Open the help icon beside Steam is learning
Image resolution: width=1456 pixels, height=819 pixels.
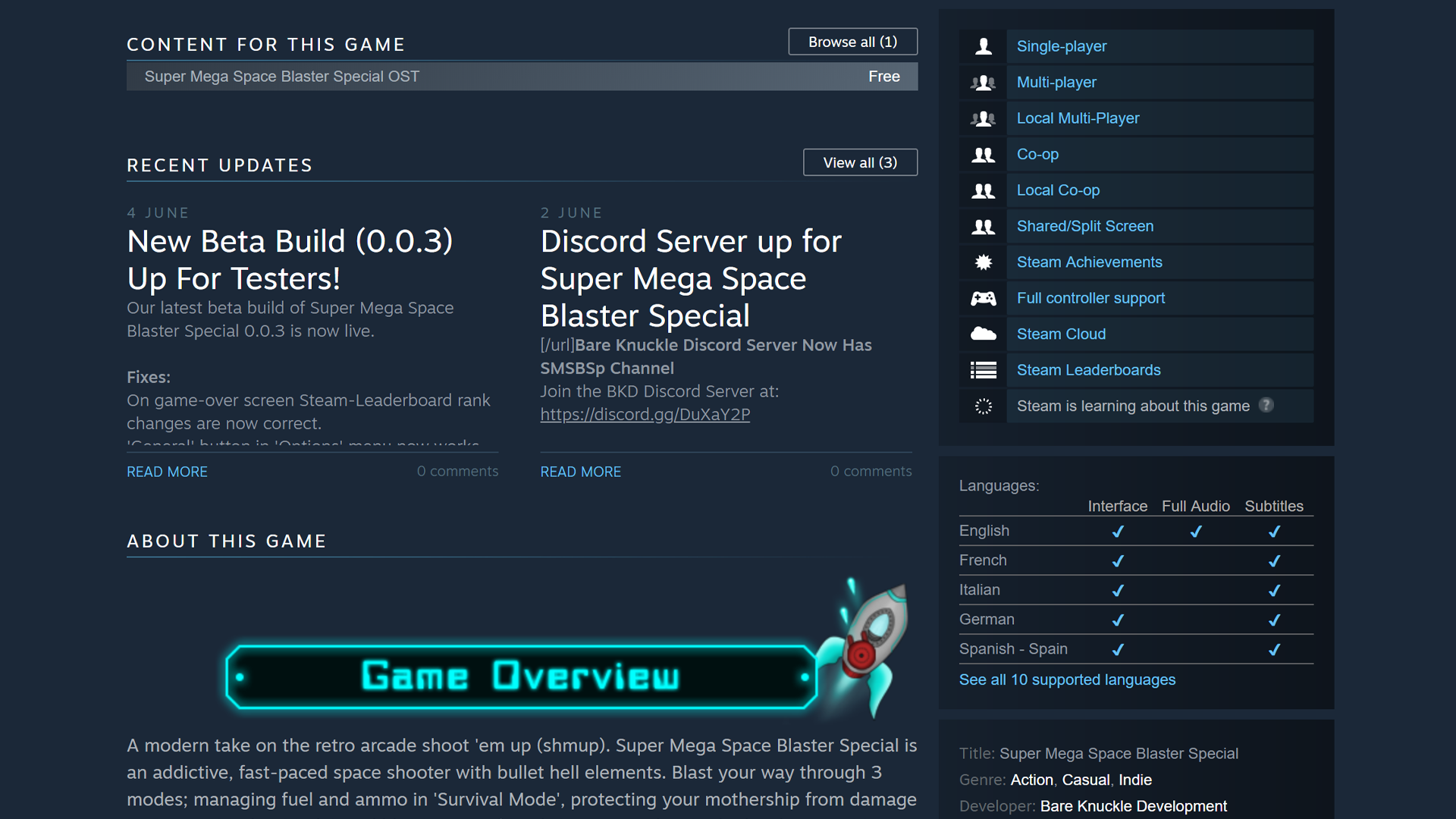pyautogui.click(x=1266, y=406)
